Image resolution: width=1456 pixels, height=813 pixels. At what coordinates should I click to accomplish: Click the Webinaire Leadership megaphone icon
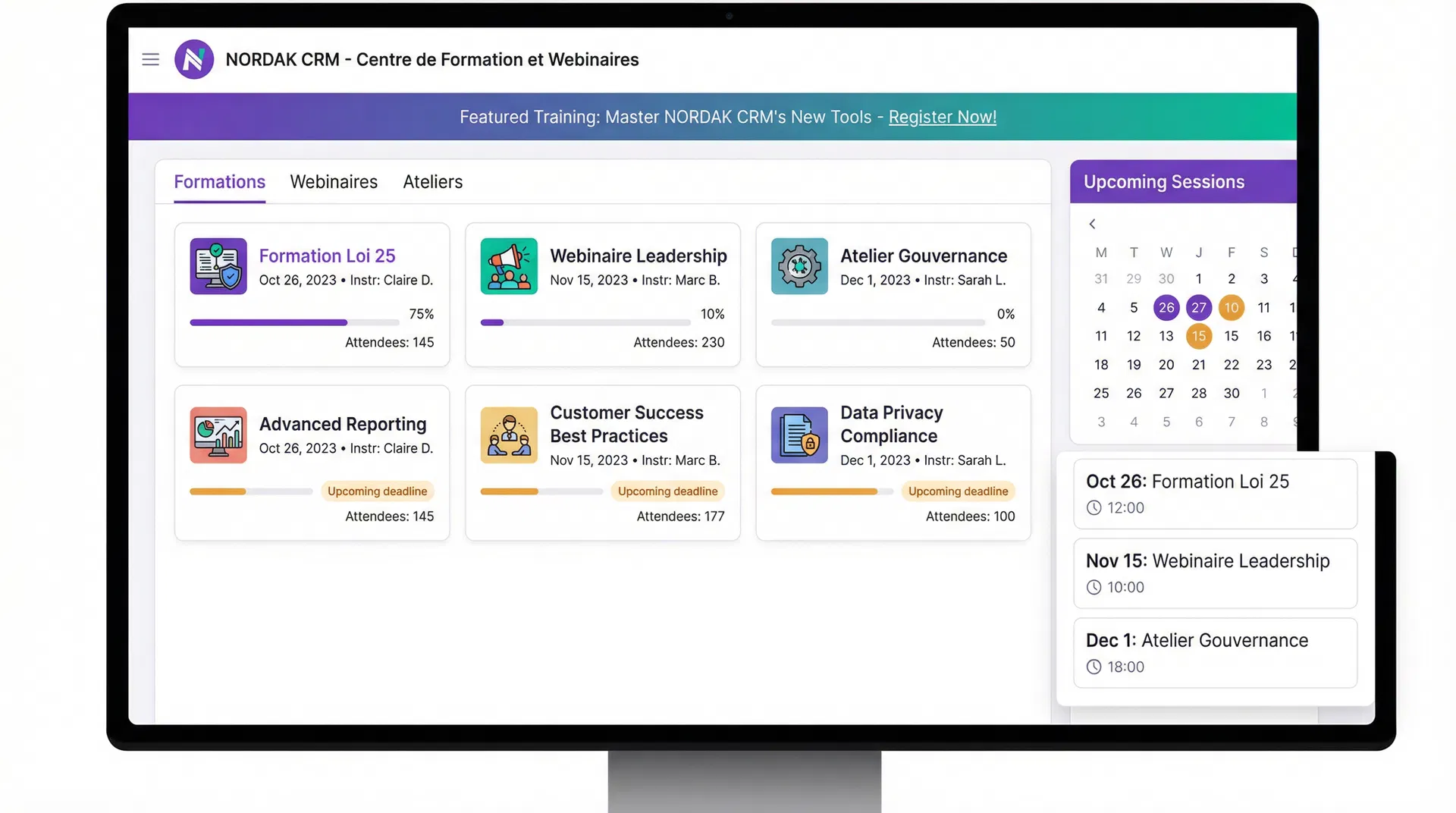coord(509,266)
